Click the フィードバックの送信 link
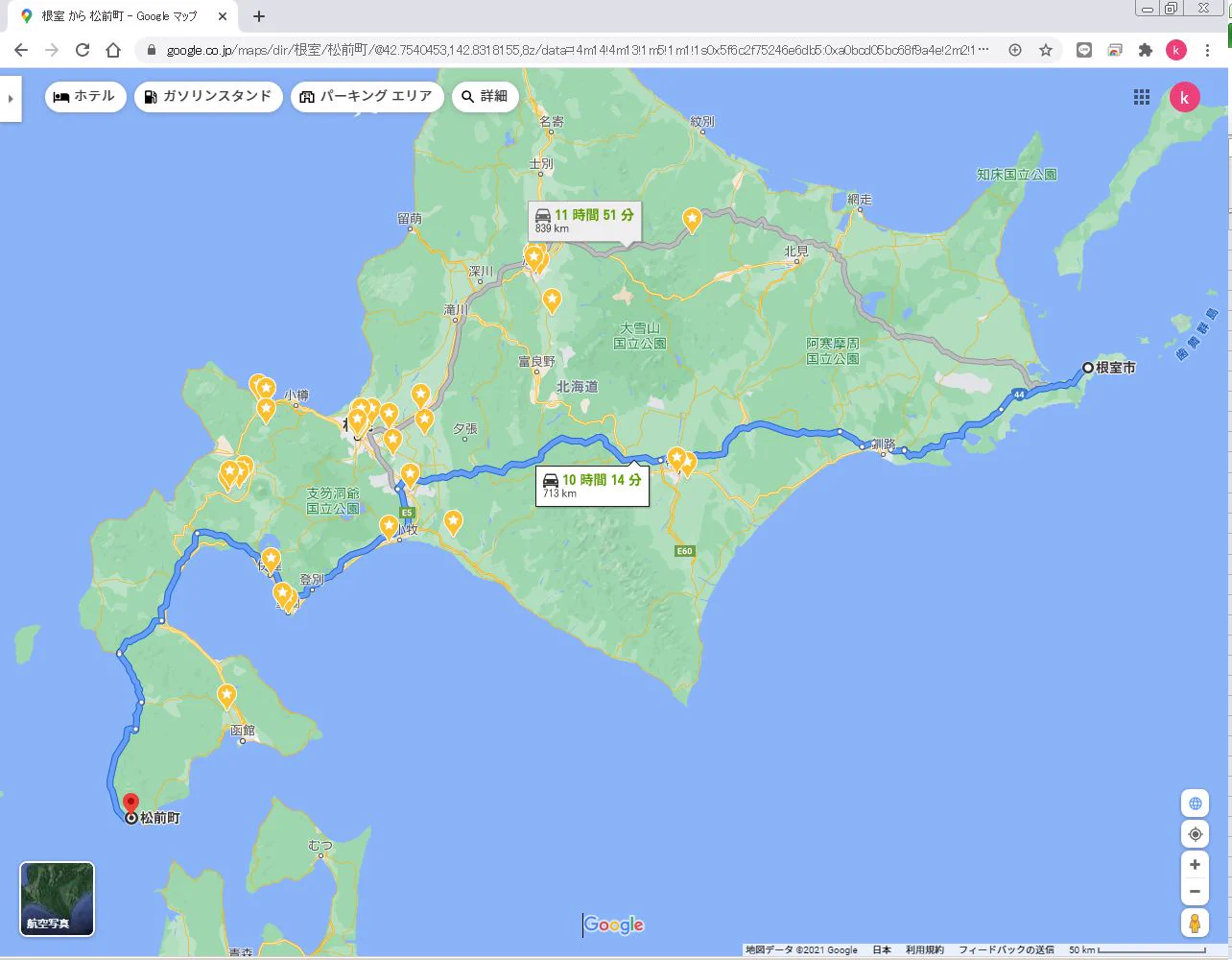This screenshot has width=1232, height=960. coord(1007,950)
